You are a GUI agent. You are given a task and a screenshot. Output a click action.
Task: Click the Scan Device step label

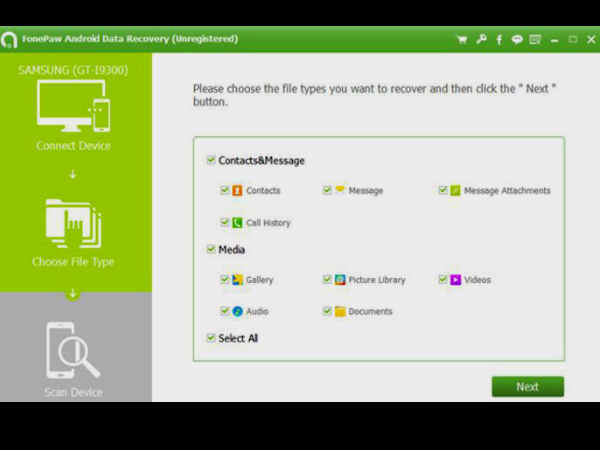point(73,392)
